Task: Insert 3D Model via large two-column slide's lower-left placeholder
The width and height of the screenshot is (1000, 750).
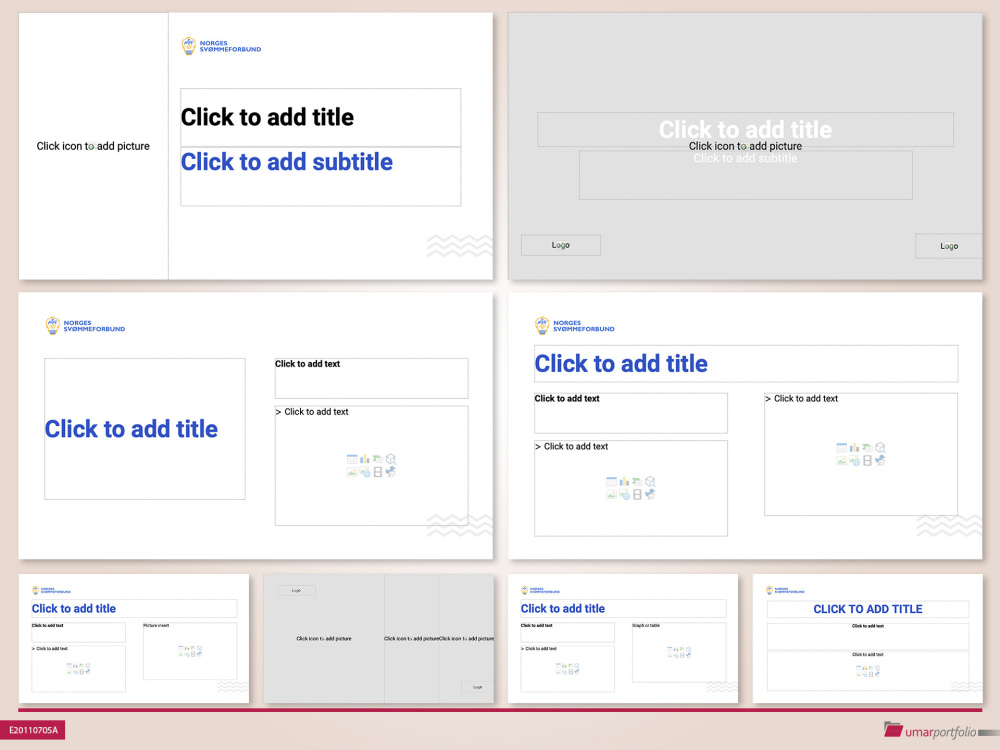Action: [650, 482]
